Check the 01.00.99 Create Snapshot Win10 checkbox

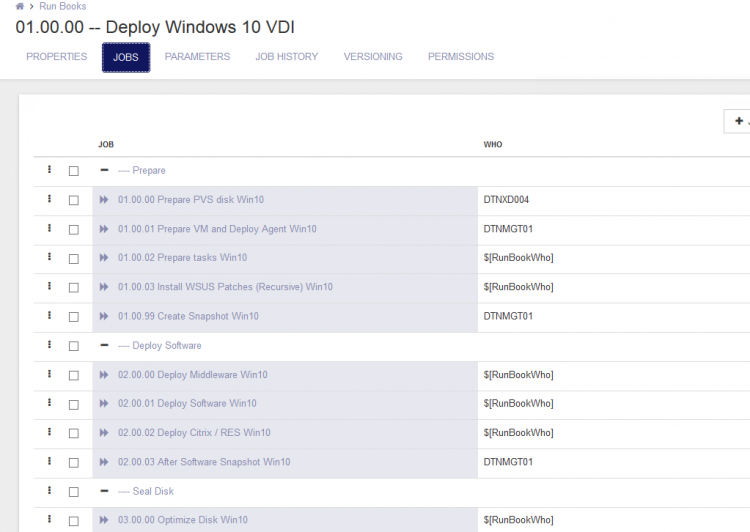(x=74, y=317)
